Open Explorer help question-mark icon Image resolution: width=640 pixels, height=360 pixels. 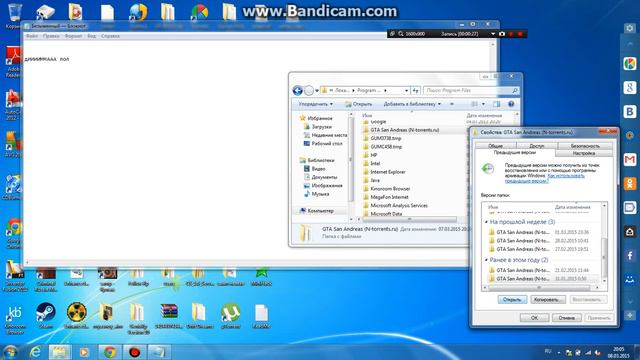coord(511,104)
